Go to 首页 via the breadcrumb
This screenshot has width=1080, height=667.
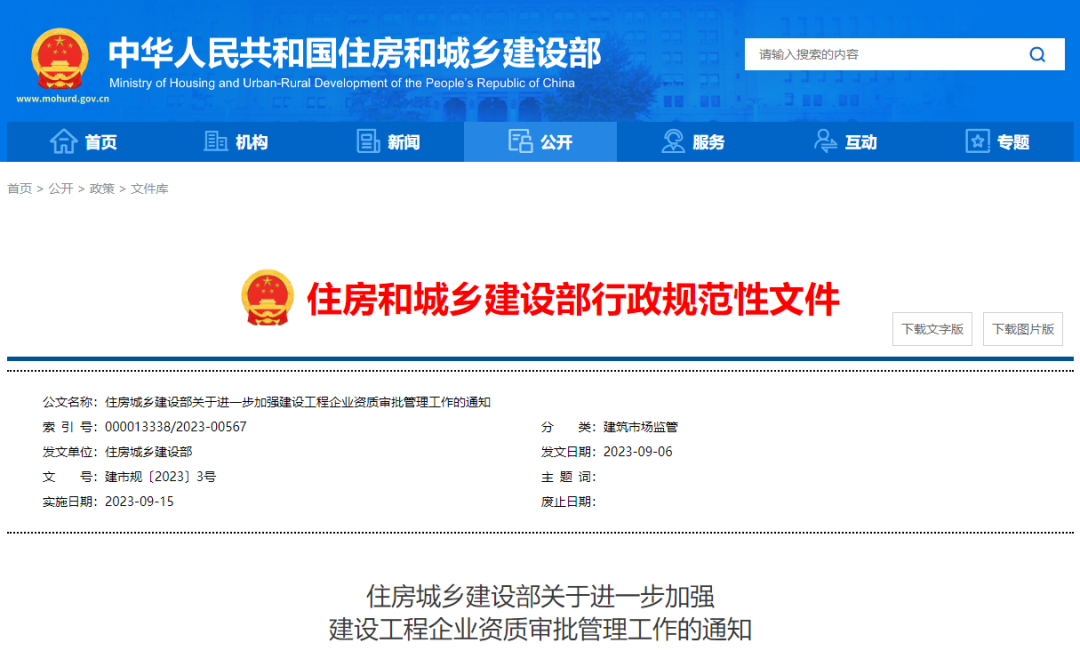[x=18, y=188]
